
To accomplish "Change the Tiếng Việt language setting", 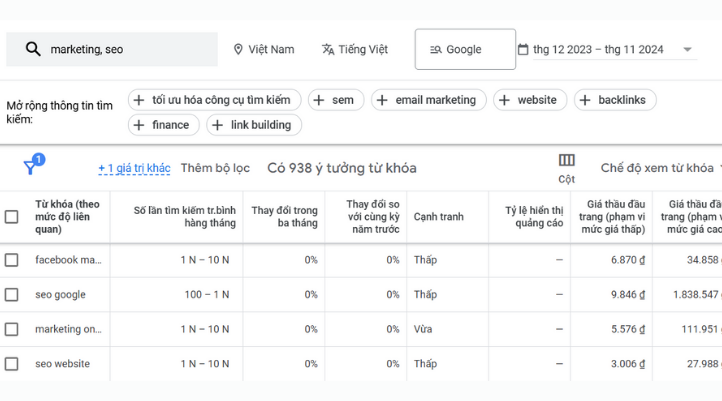I will tap(355, 49).
